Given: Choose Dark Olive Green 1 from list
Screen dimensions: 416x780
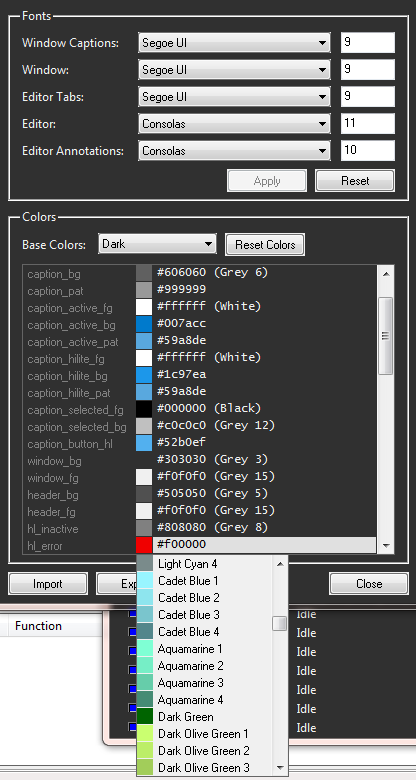Looking at the screenshot, I should [x=205, y=734].
